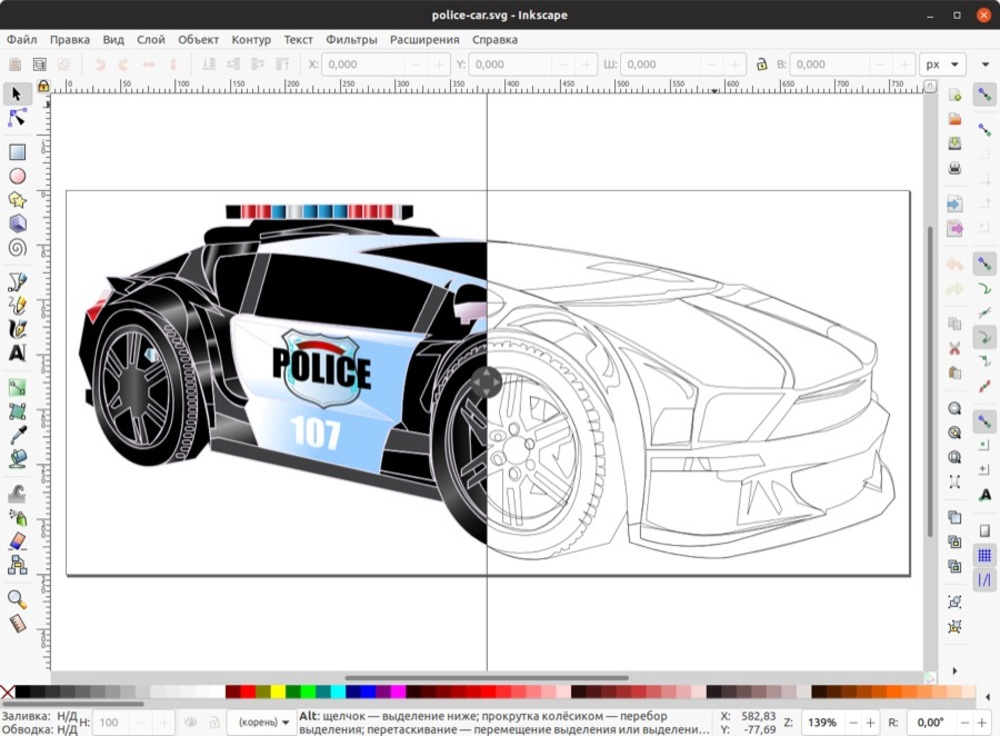Image resolution: width=1000 pixels, height=736 pixels.
Task: Click the X coordinate input field
Action: 363,64
